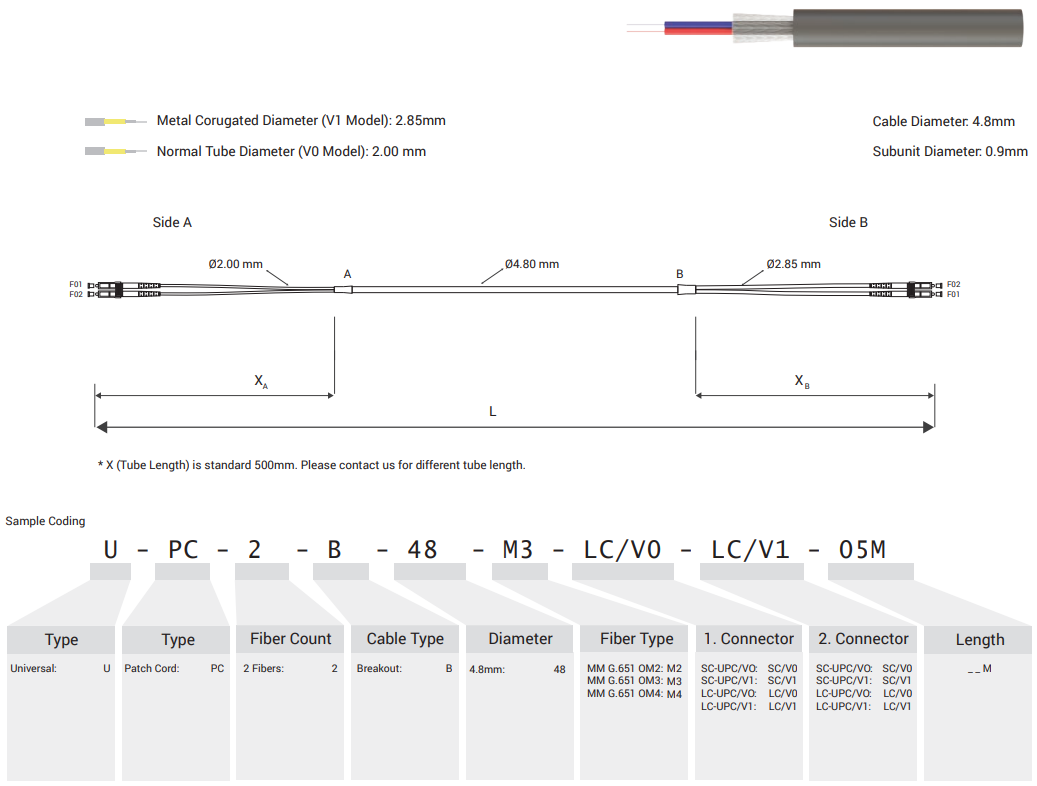Click the Ø2.85 mm tube label
This screenshot has width=1037, height=786.
click(793, 264)
